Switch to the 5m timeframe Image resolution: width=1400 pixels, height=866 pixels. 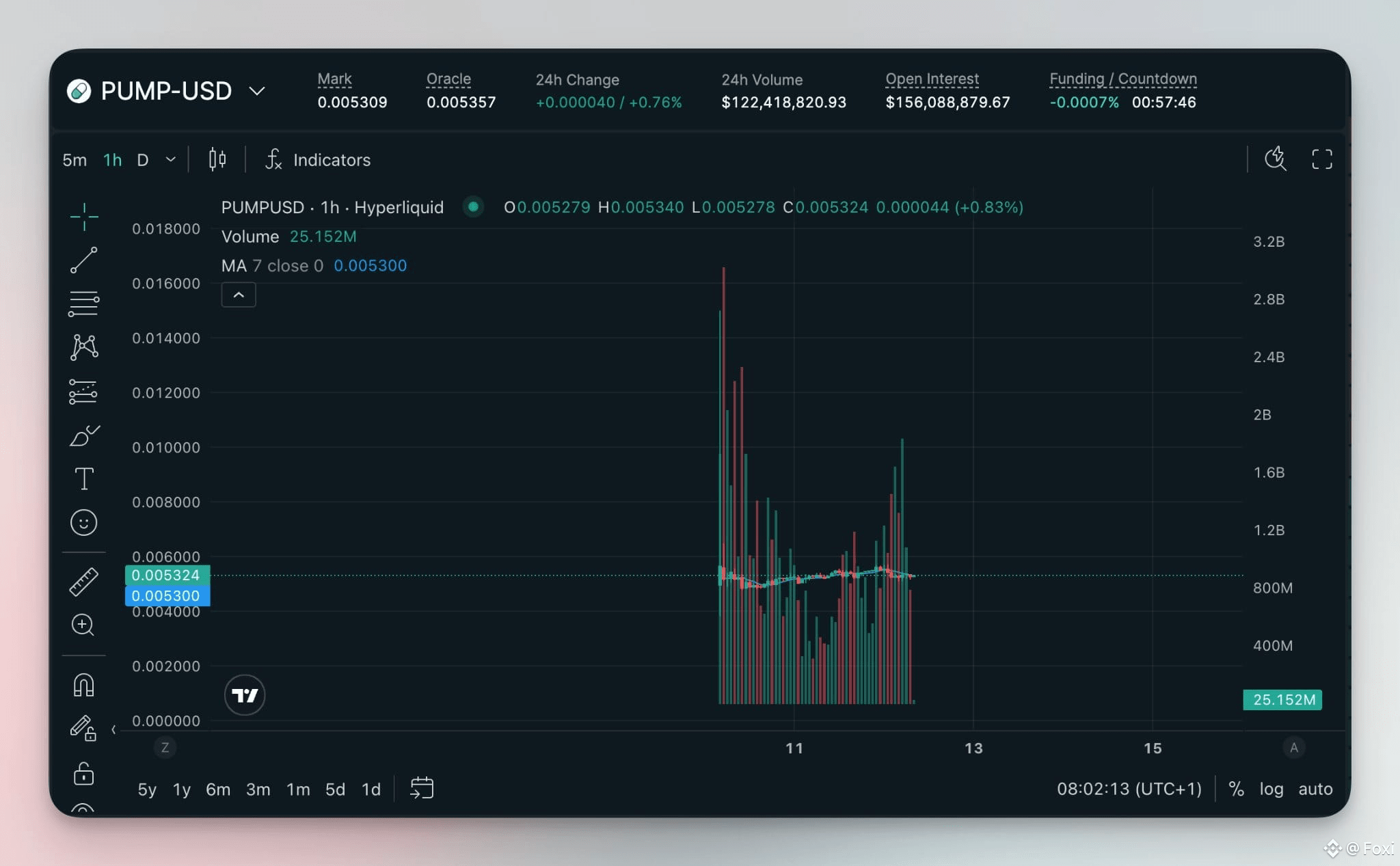75,160
